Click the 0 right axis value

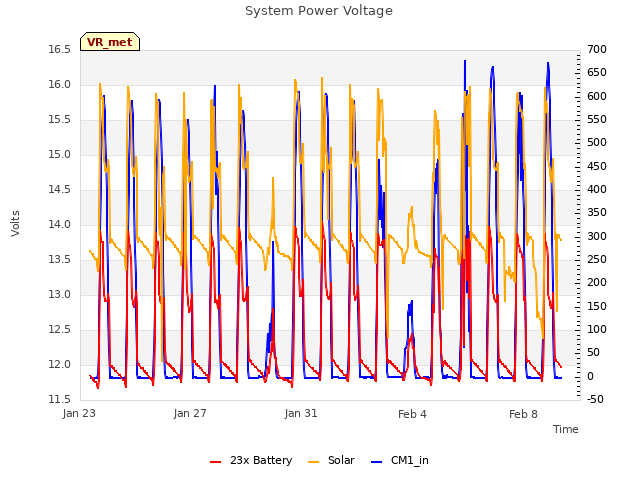click(x=591, y=376)
